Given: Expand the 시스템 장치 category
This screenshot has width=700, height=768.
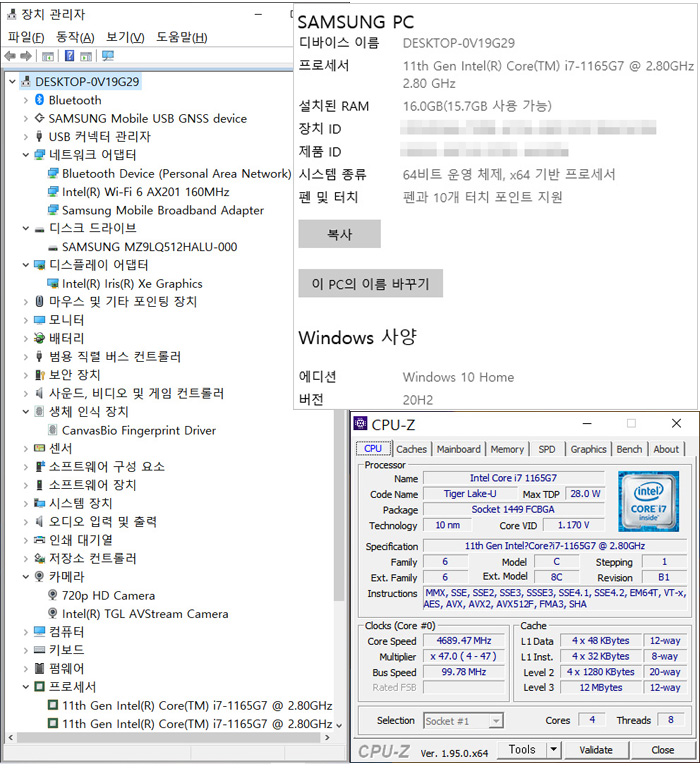Looking at the screenshot, I should coord(25,503).
